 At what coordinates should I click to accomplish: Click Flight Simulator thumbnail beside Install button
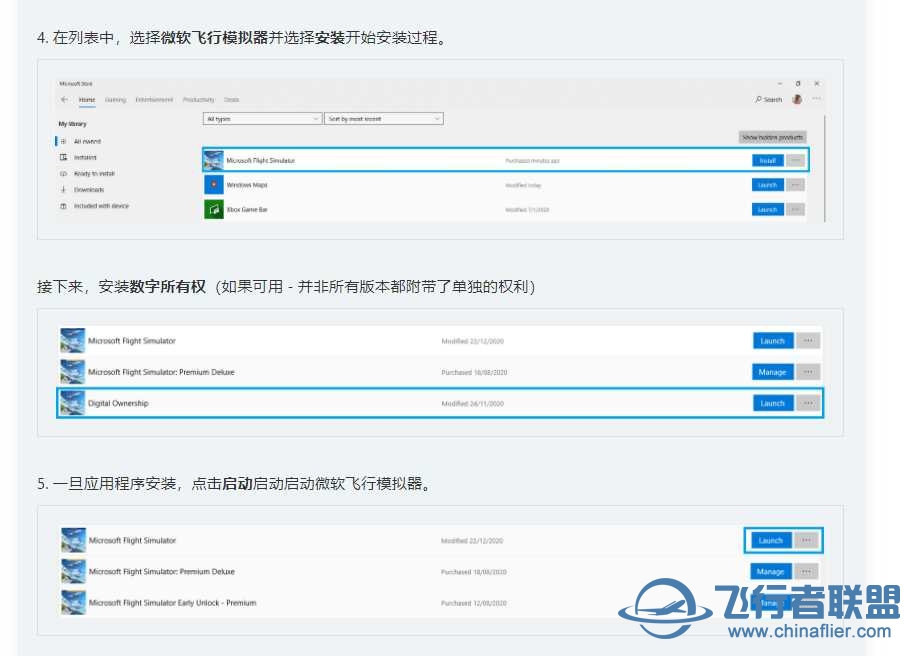(214, 160)
